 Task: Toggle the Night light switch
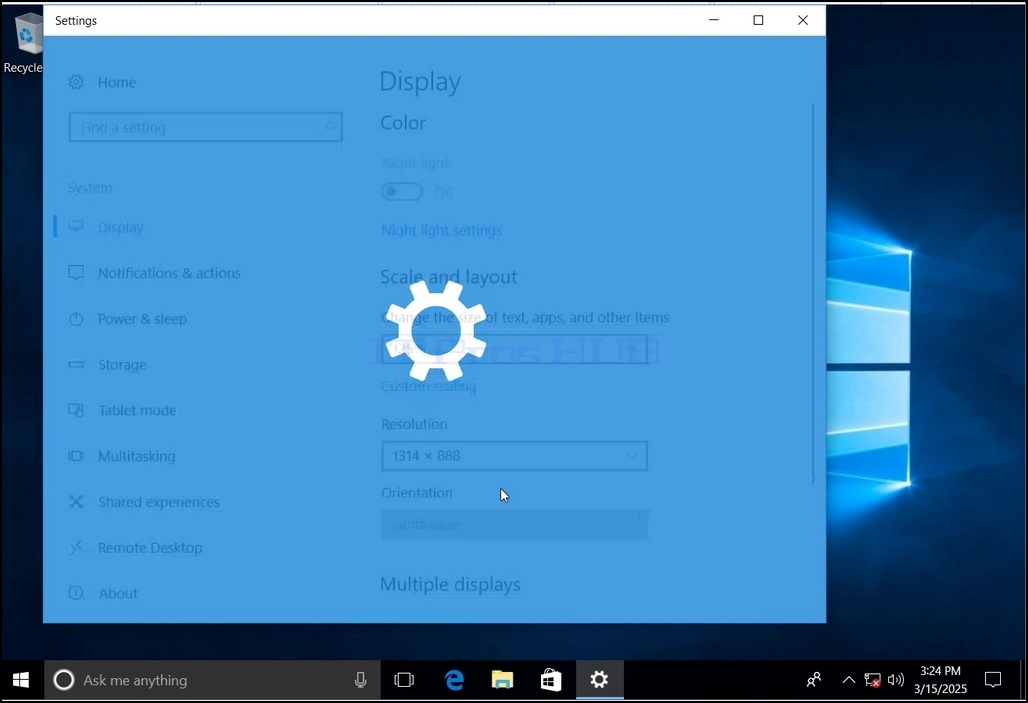click(402, 191)
